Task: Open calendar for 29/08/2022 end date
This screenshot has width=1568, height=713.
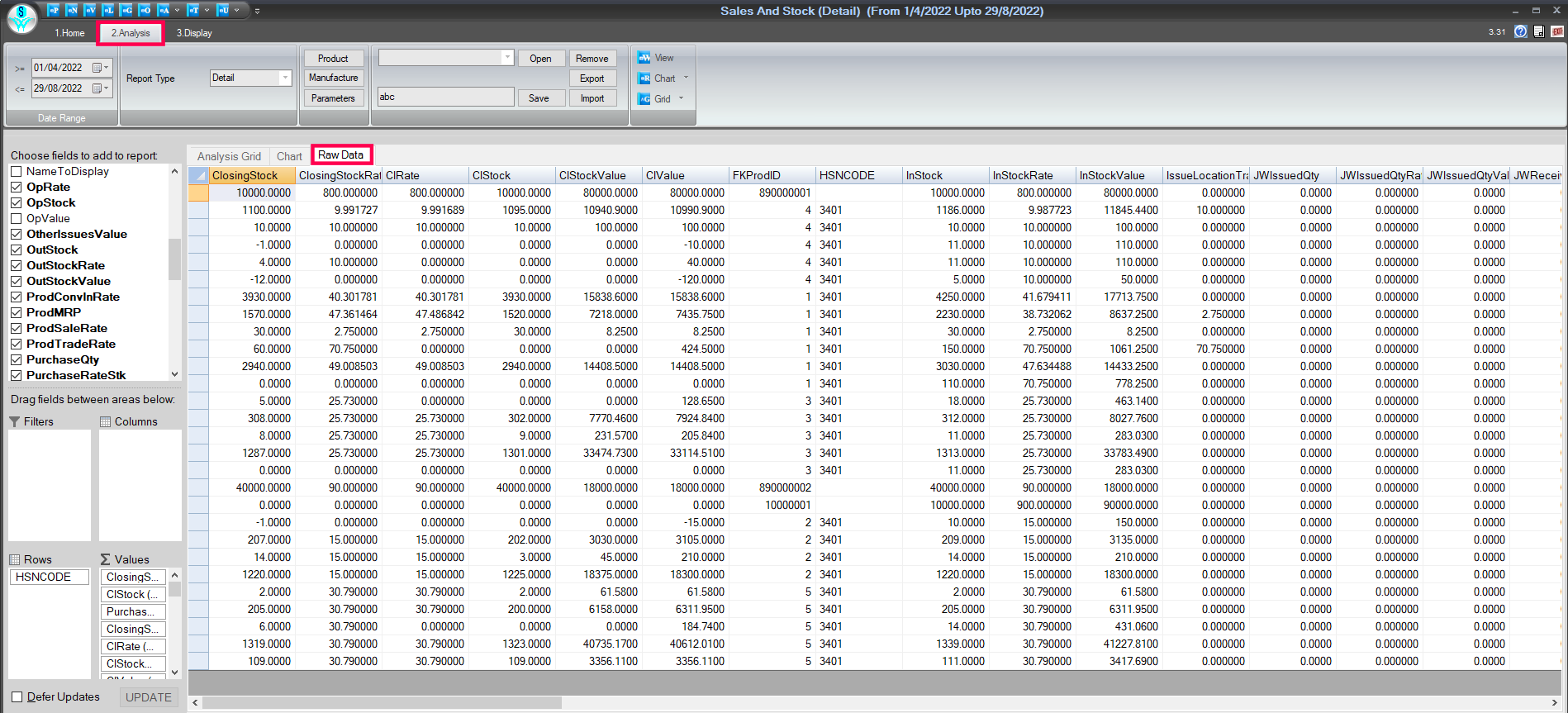Action: click(x=100, y=88)
